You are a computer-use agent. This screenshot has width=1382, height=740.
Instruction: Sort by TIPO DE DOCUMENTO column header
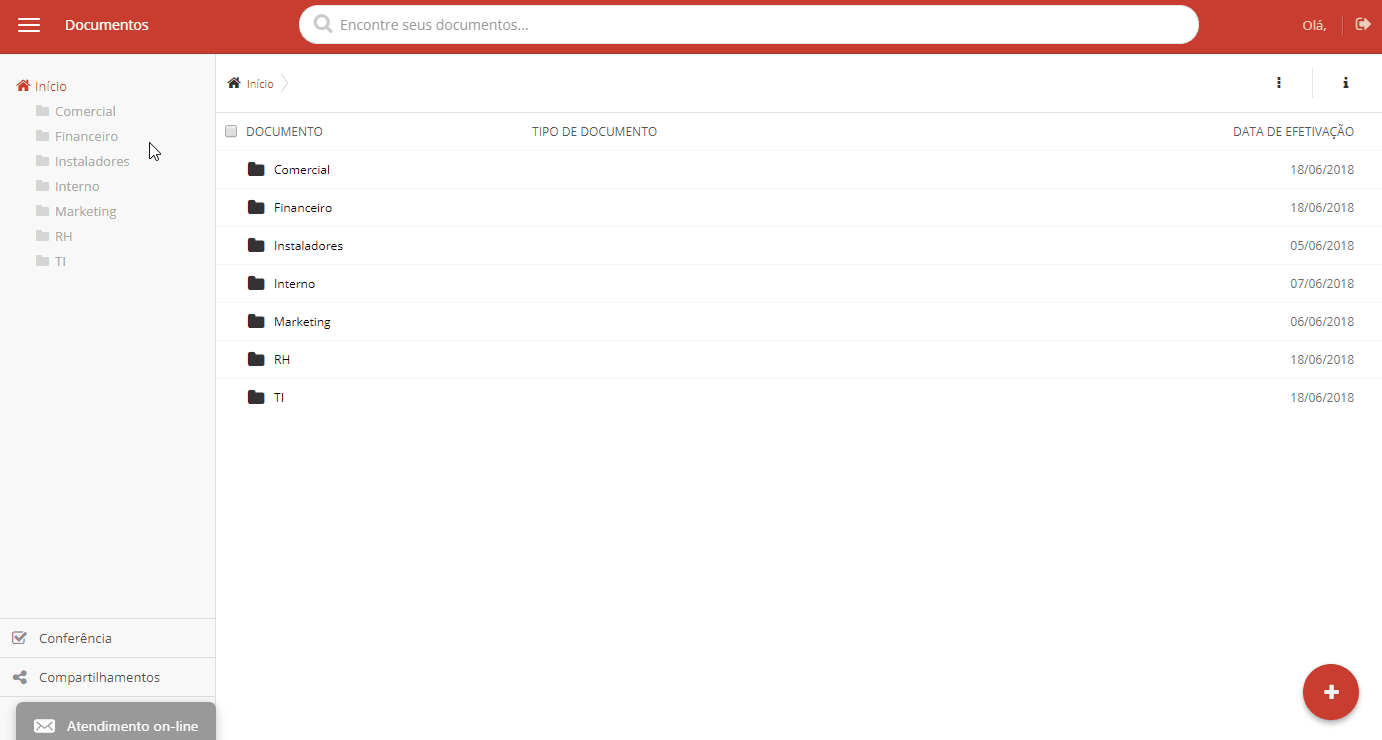[x=594, y=131]
